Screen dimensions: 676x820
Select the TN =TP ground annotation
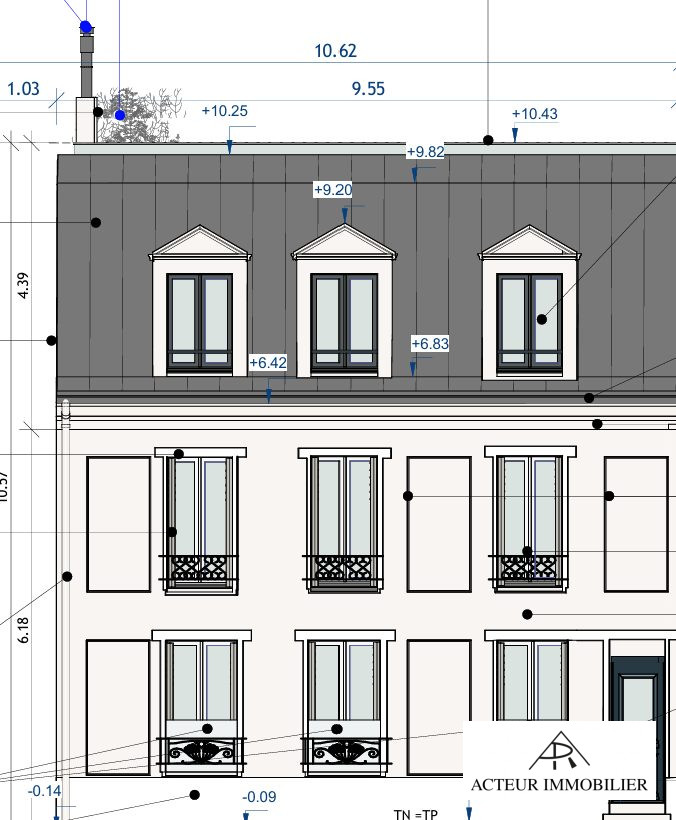[x=415, y=813]
